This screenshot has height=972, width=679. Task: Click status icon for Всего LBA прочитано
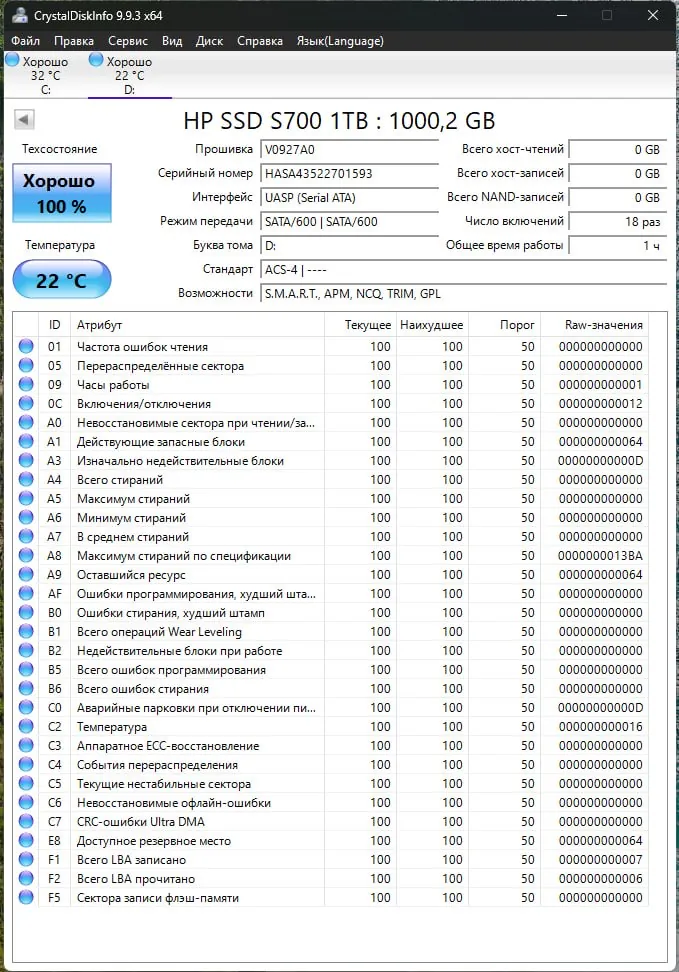[x=26, y=878]
